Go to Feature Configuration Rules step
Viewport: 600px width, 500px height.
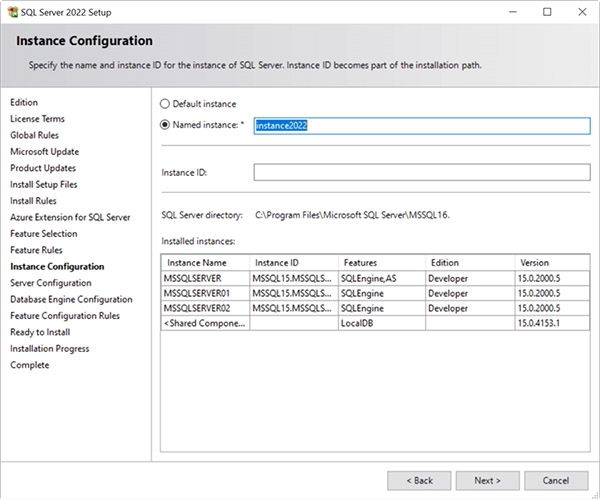pos(65,316)
